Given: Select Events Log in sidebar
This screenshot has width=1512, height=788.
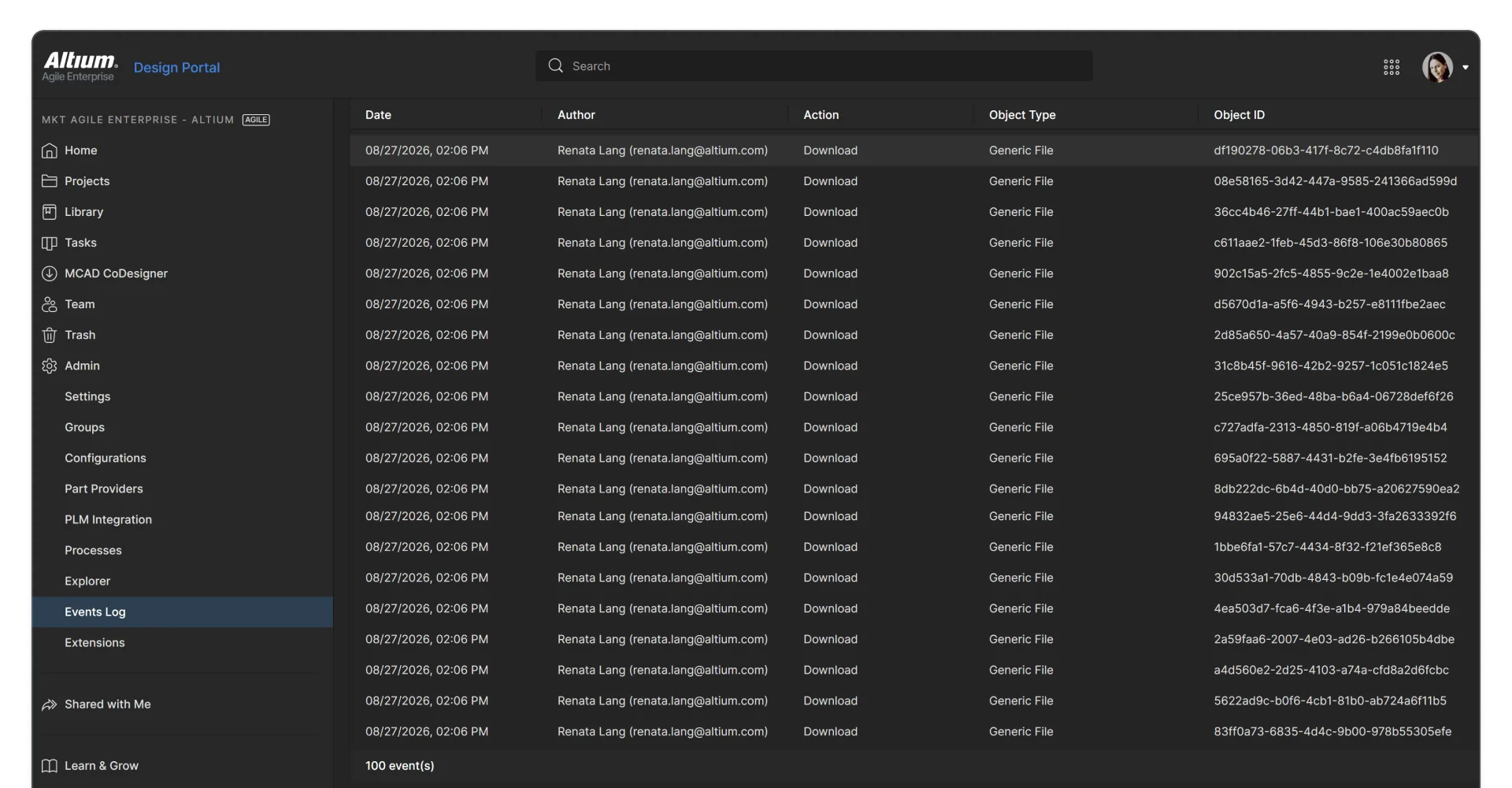Looking at the screenshot, I should click(182, 611).
